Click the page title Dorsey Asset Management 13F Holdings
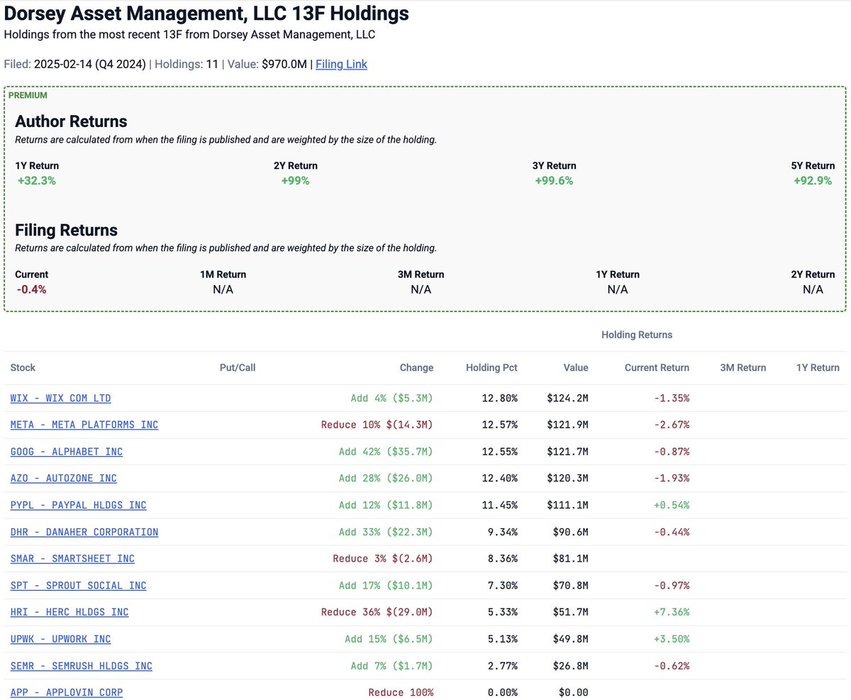This screenshot has width=851, height=700. coord(206,13)
